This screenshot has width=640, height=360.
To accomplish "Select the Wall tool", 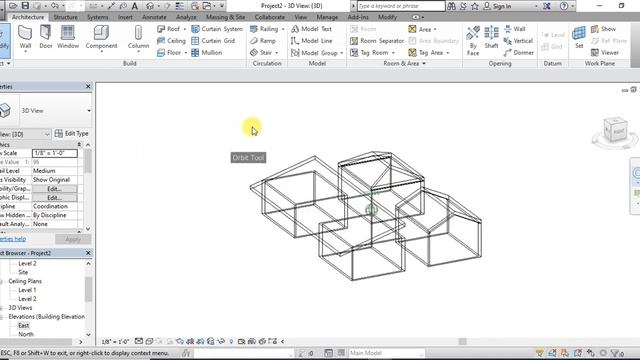I will 25,38.
